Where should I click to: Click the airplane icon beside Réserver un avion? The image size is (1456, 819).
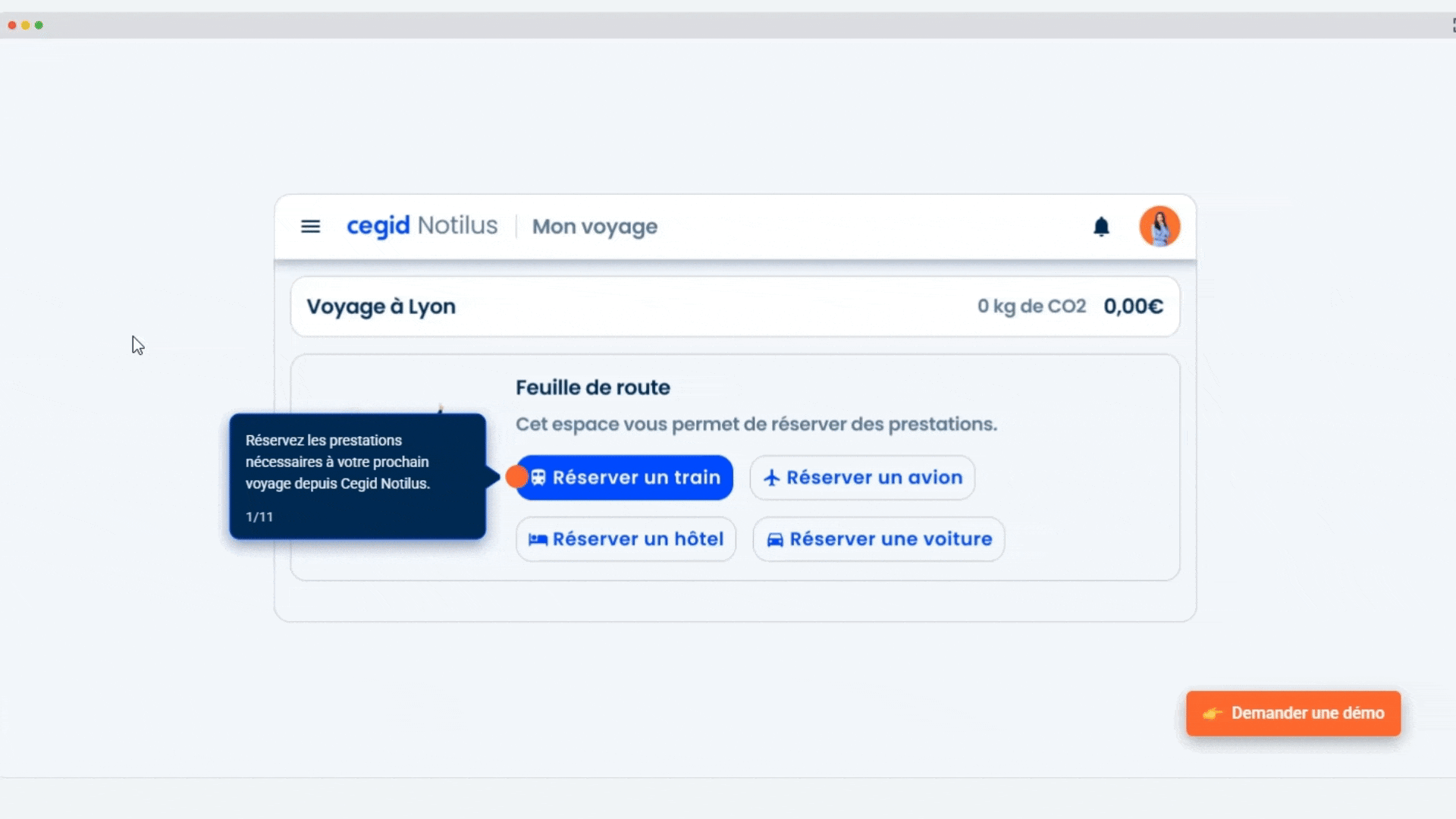pos(771,478)
